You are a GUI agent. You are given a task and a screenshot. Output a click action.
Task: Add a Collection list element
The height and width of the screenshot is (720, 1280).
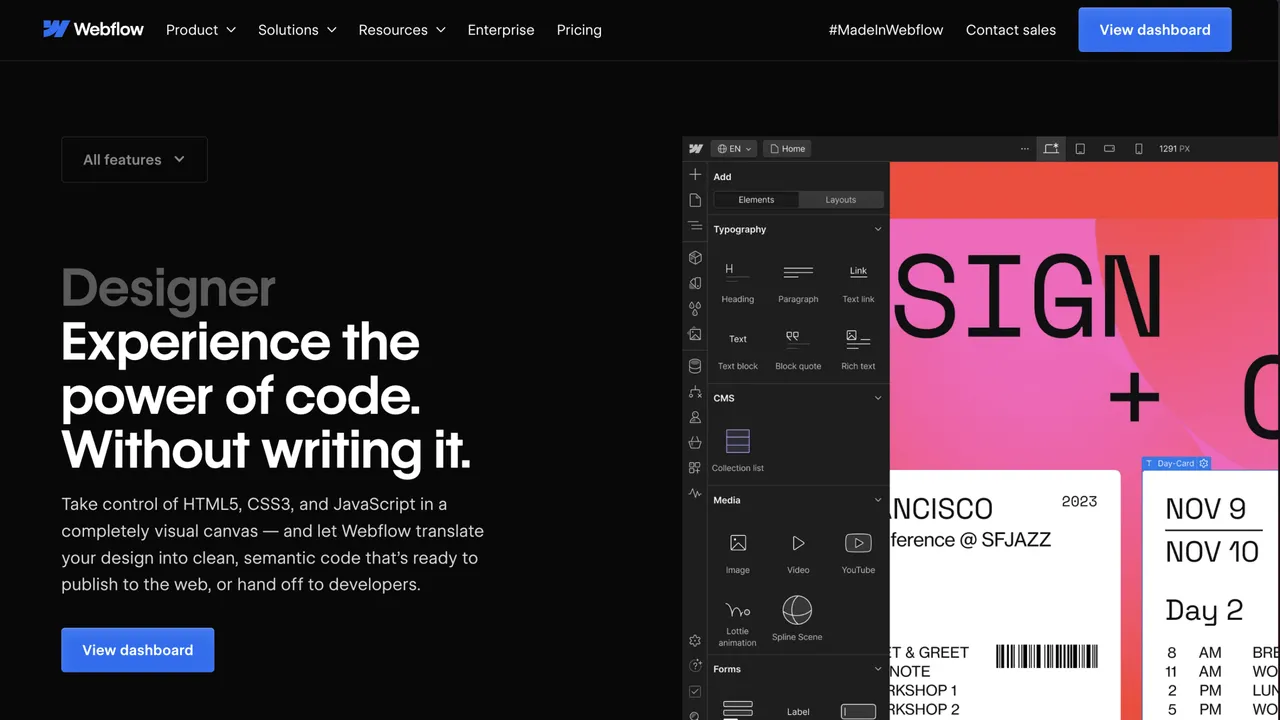coord(738,450)
